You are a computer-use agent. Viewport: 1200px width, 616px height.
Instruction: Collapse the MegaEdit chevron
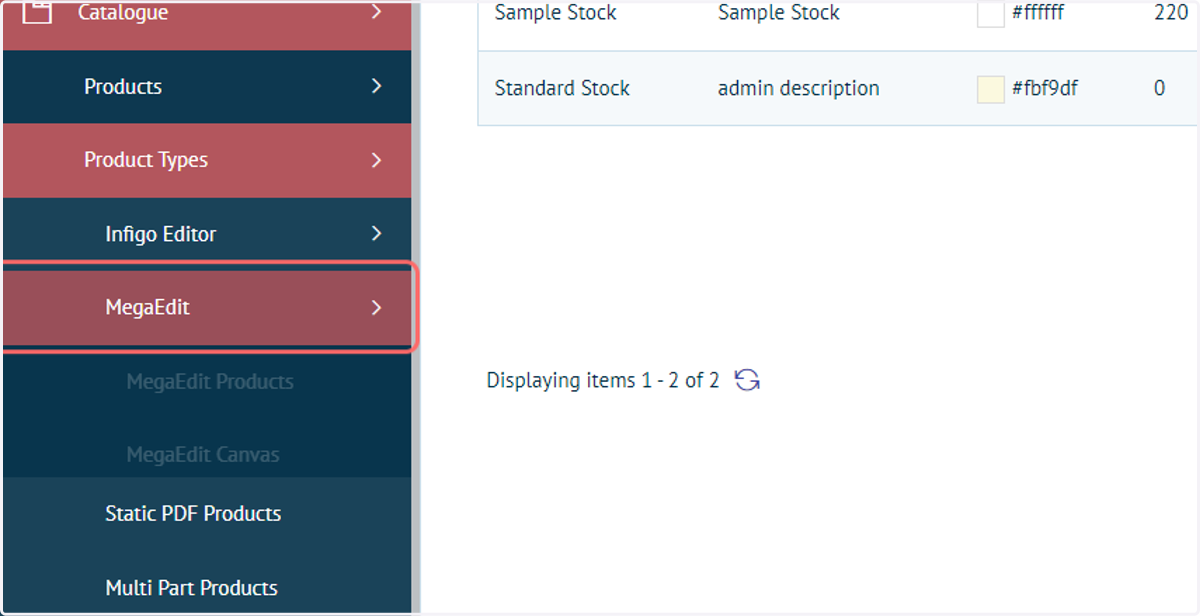pyautogui.click(x=376, y=307)
